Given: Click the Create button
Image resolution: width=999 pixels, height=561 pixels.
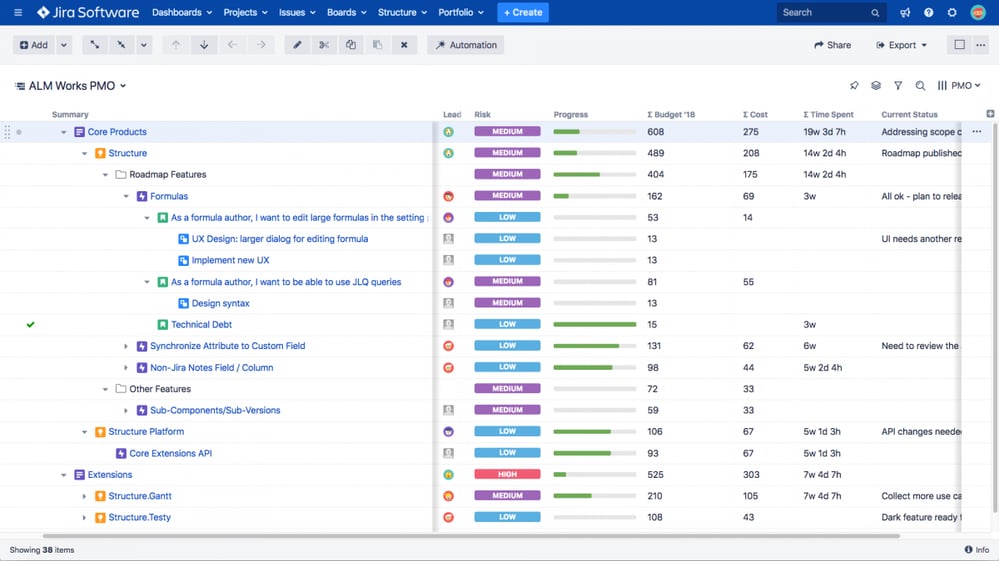Looking at the screenshot, I should (x=523, y=12).
